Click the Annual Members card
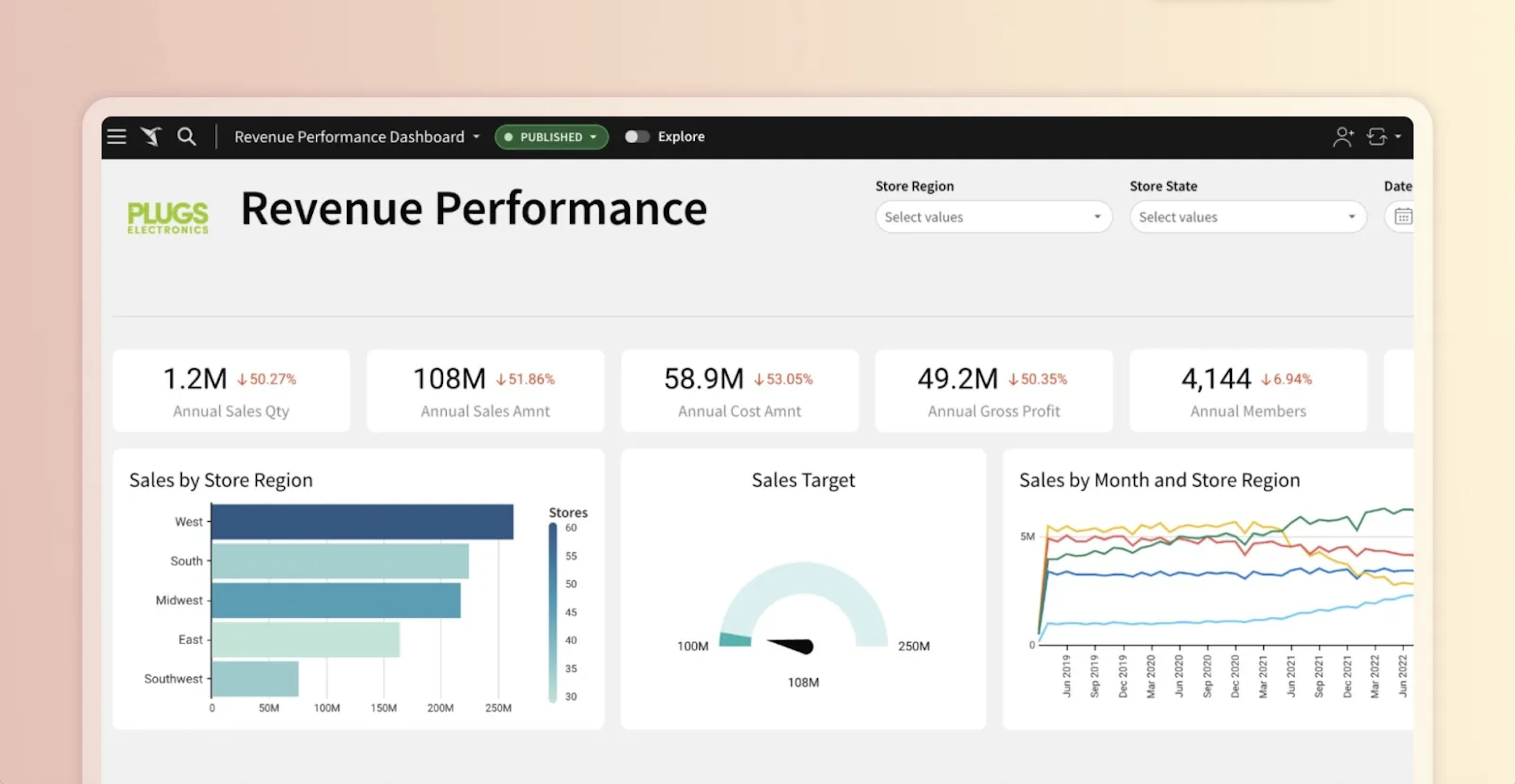1515x784 pixels. [1247, 391]
